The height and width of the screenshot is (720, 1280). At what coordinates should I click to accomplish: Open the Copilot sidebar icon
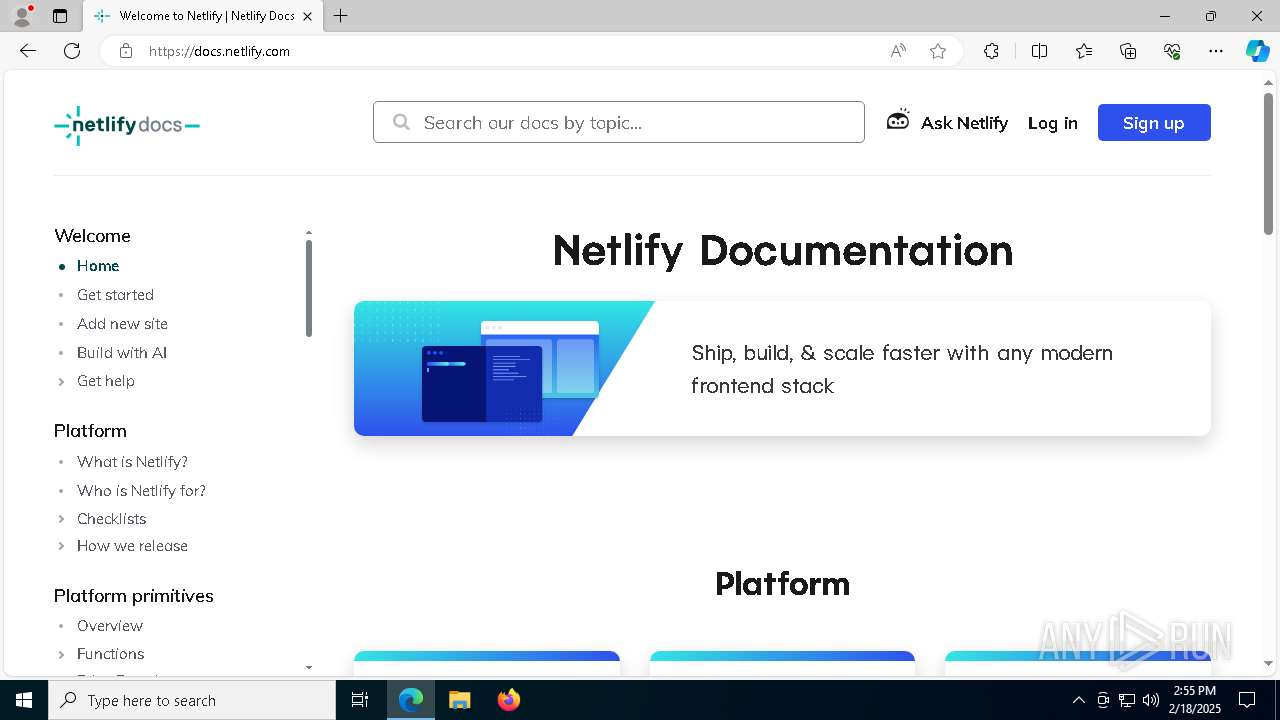[x=1257, y=51]
